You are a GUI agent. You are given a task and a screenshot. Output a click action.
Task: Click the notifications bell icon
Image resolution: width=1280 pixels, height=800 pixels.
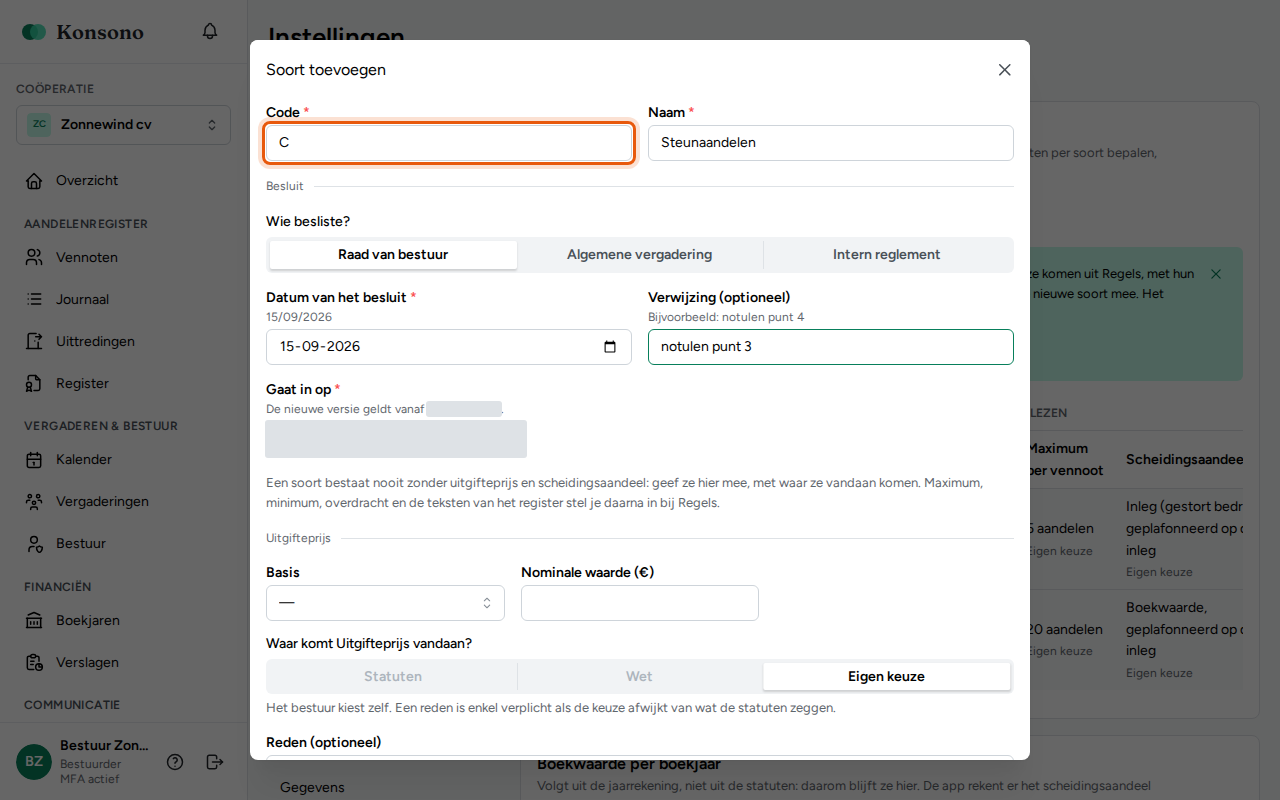pyautogui.click(x=210, y=32)
